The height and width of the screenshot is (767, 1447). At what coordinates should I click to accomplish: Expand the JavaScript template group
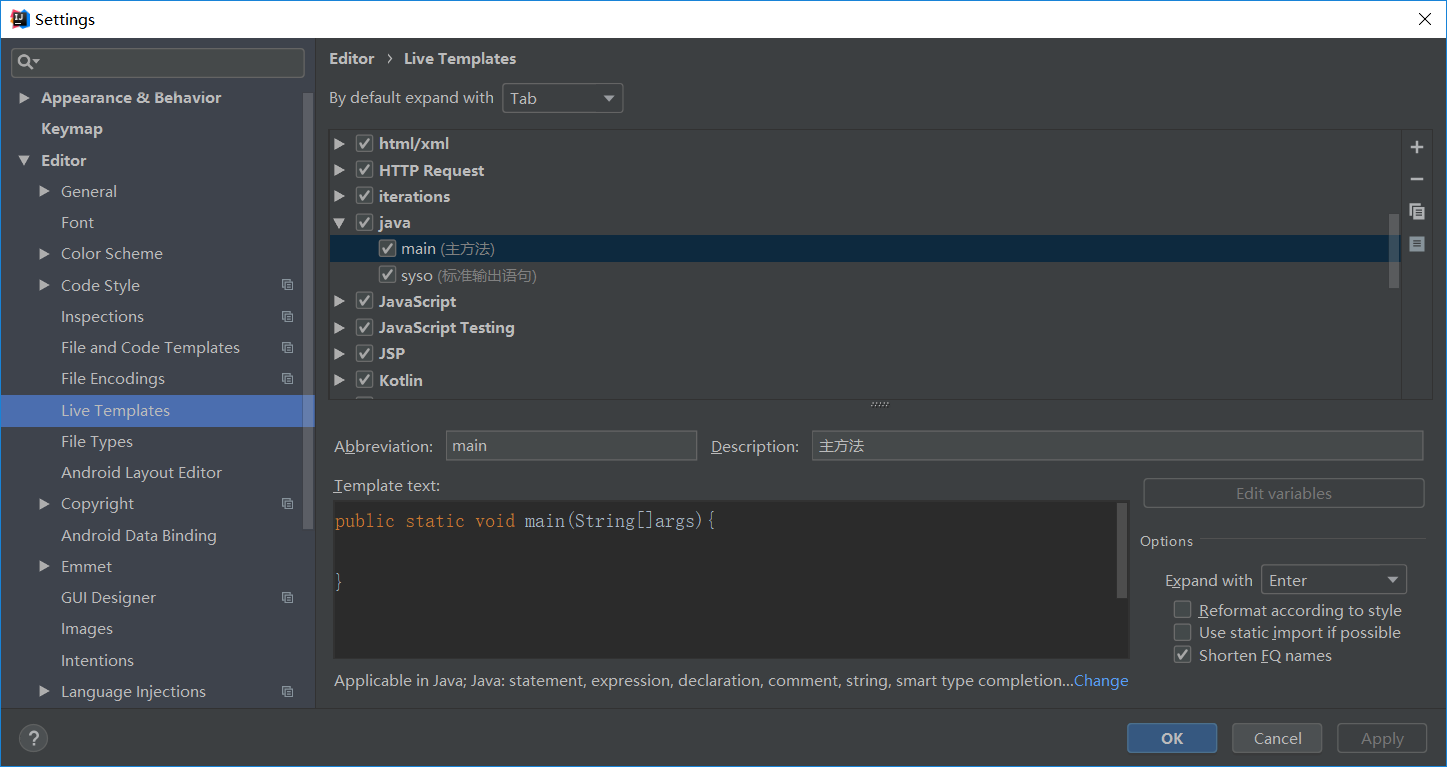pyautogui.click(x=339, y=301)
